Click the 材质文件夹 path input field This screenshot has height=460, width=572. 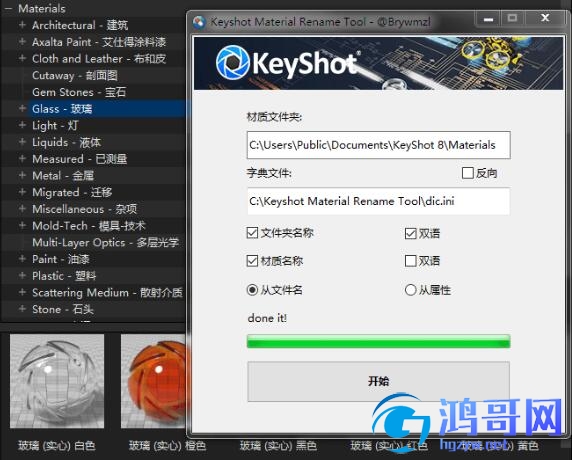[378, 145]
